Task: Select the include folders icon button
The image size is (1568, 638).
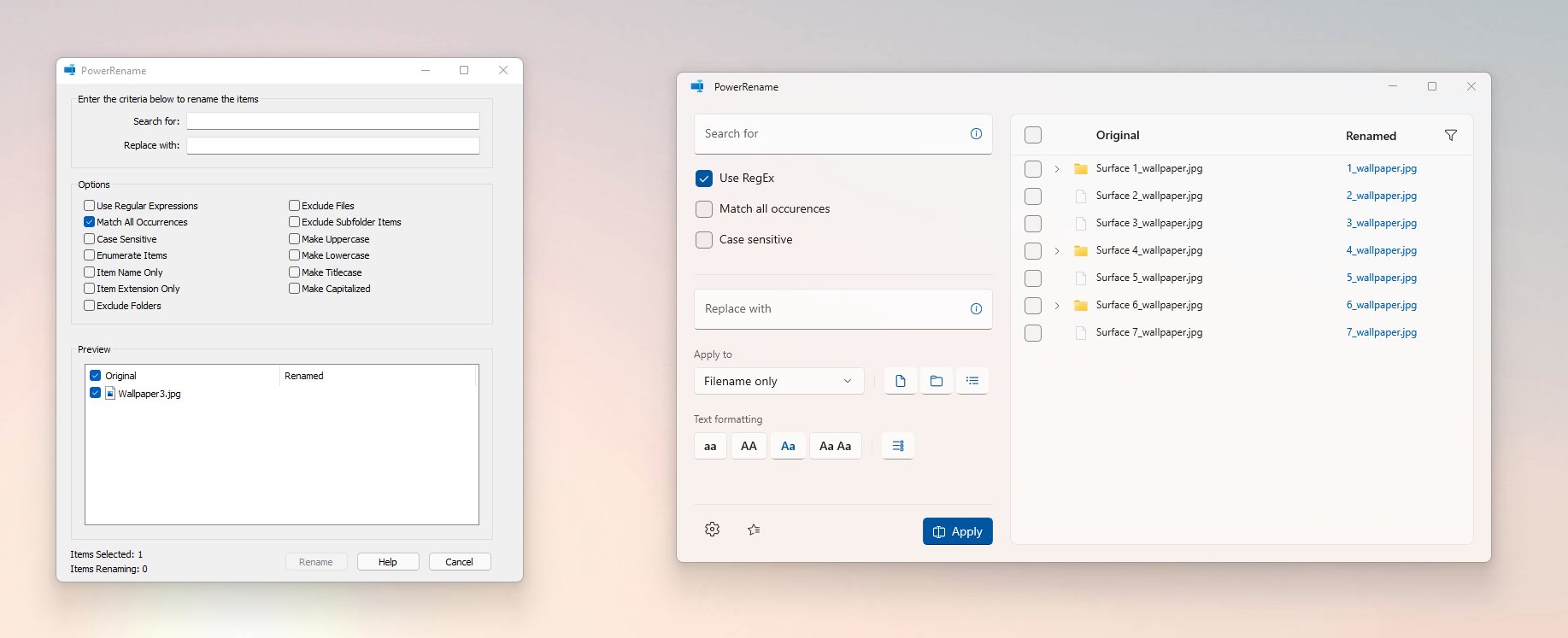Action: coord(937,381)
